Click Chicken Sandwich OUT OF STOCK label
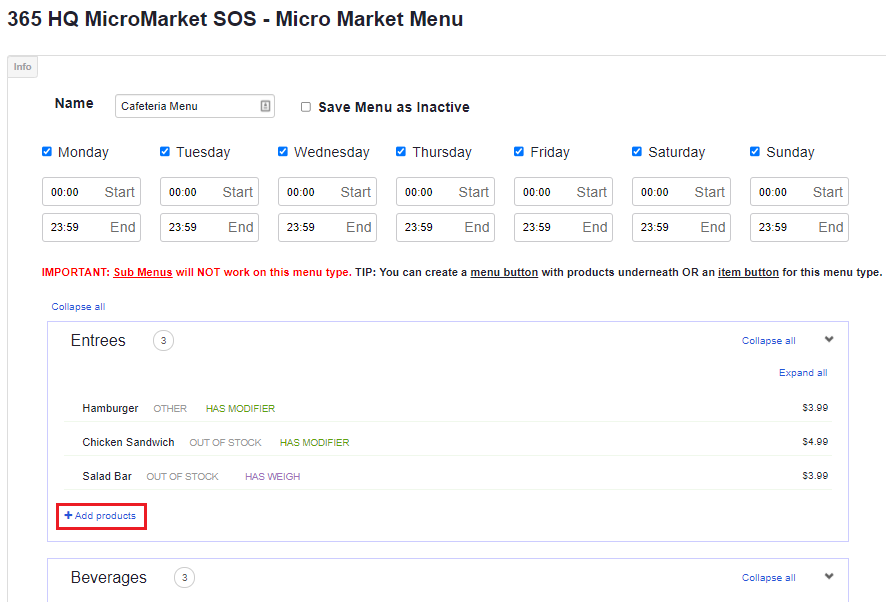This screenshot has width=886, height=602. point(225,443)
